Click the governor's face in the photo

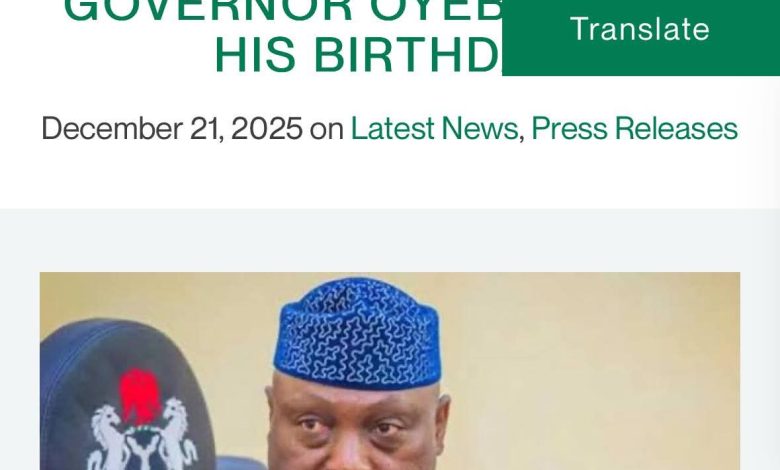pos(357,427)
